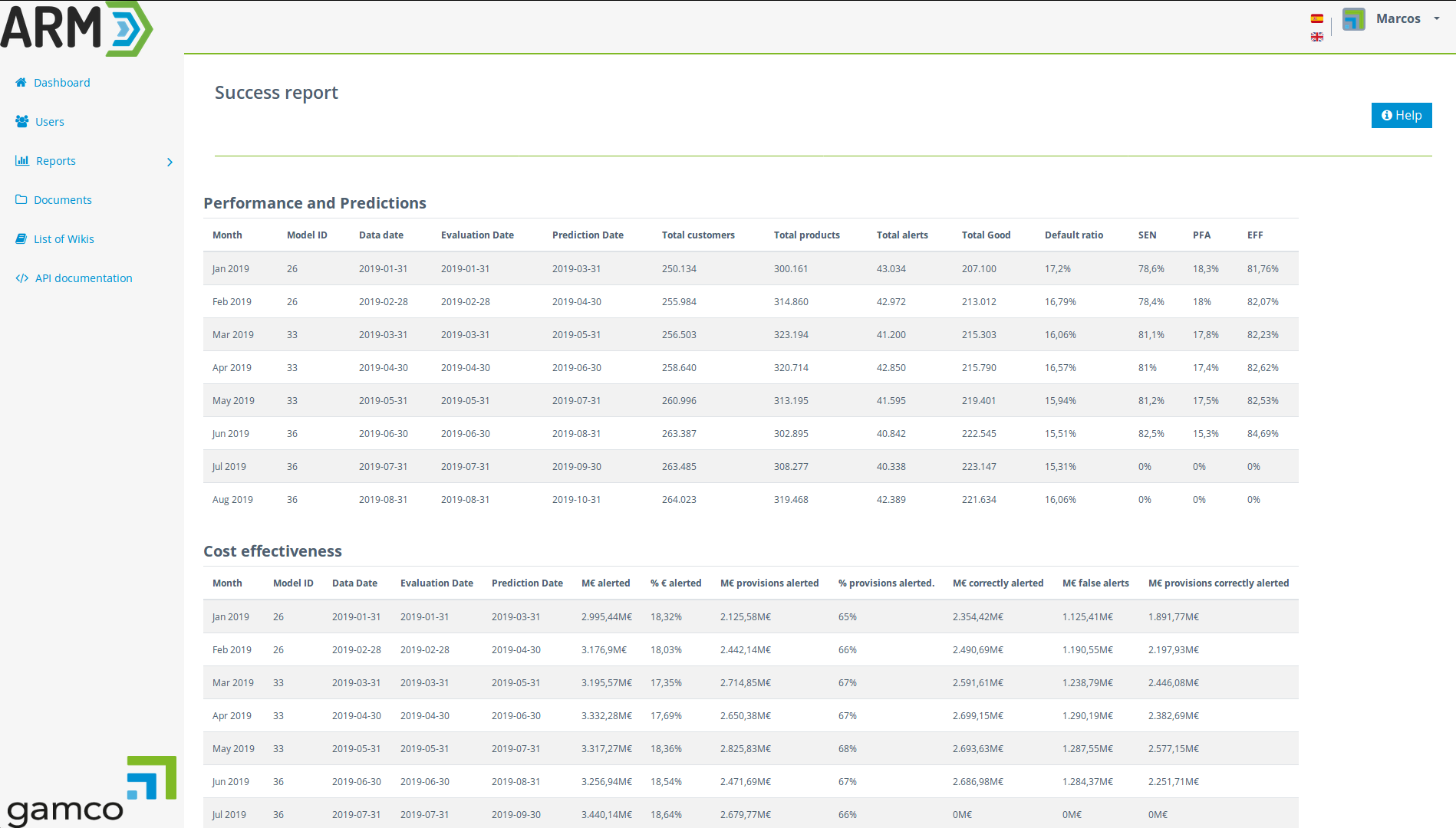Click the PFA column header

1201,235
